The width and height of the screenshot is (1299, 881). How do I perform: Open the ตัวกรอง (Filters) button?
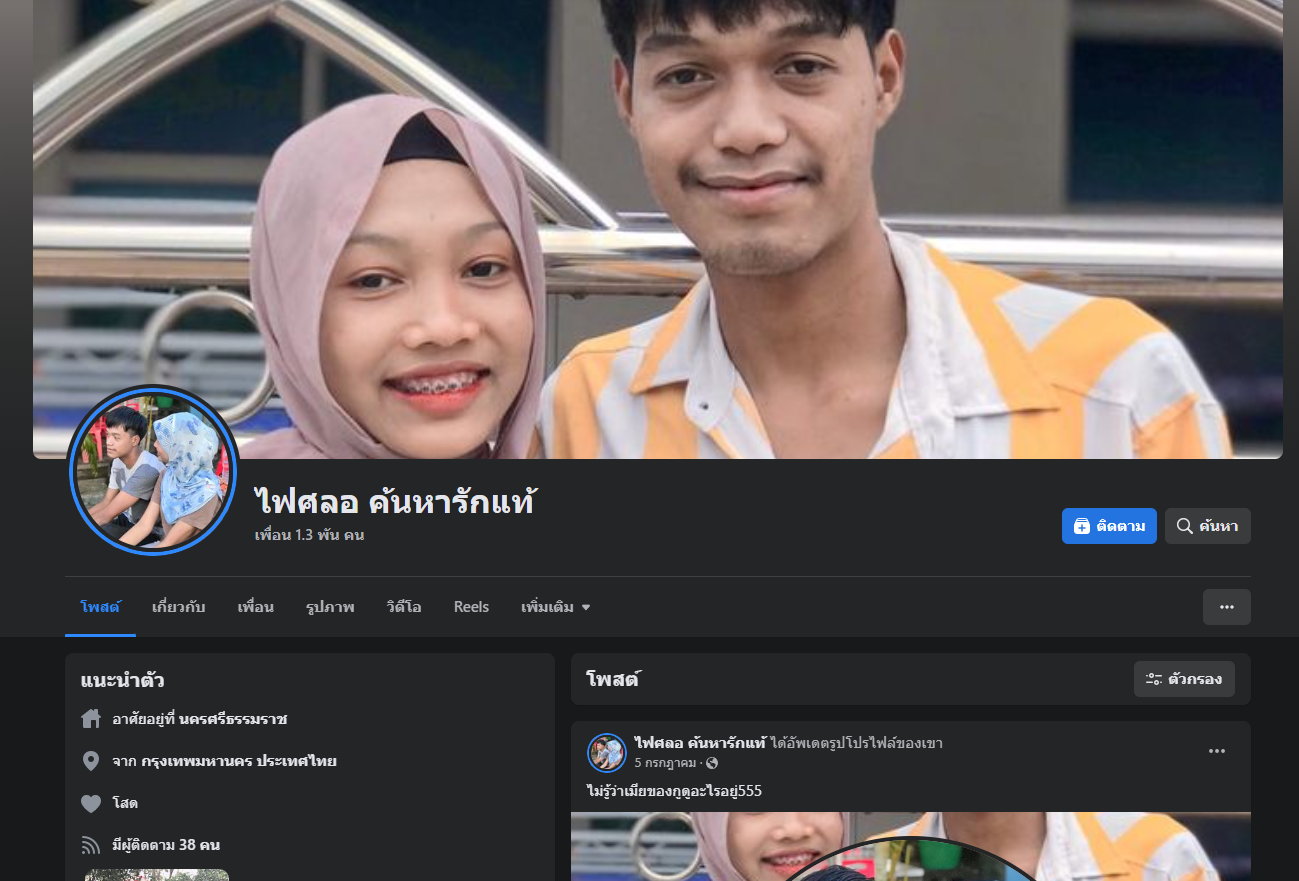1184,679
